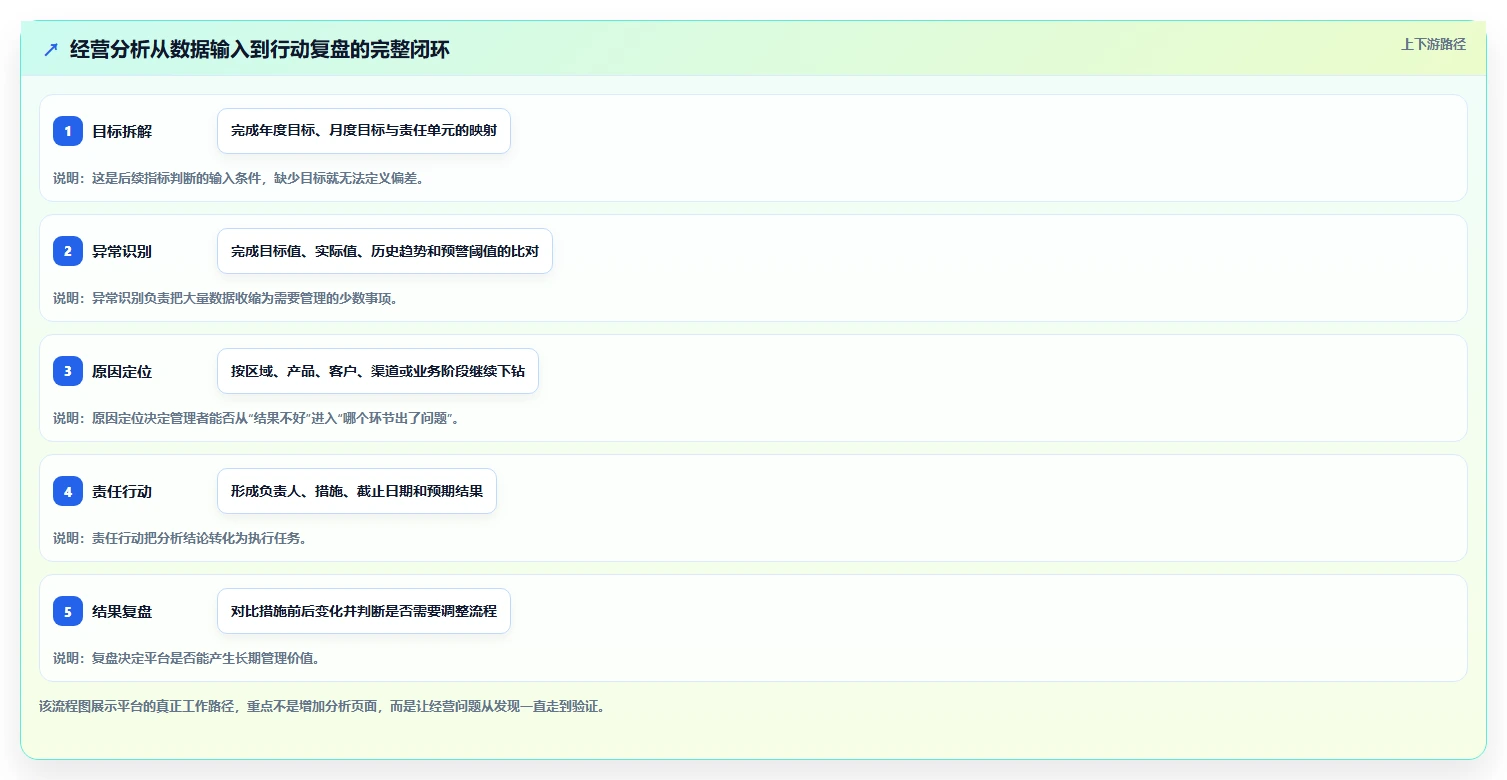Click the 异常识别 step title
The width and height of the screenshot is (1507, 780).
click(122, 251)
